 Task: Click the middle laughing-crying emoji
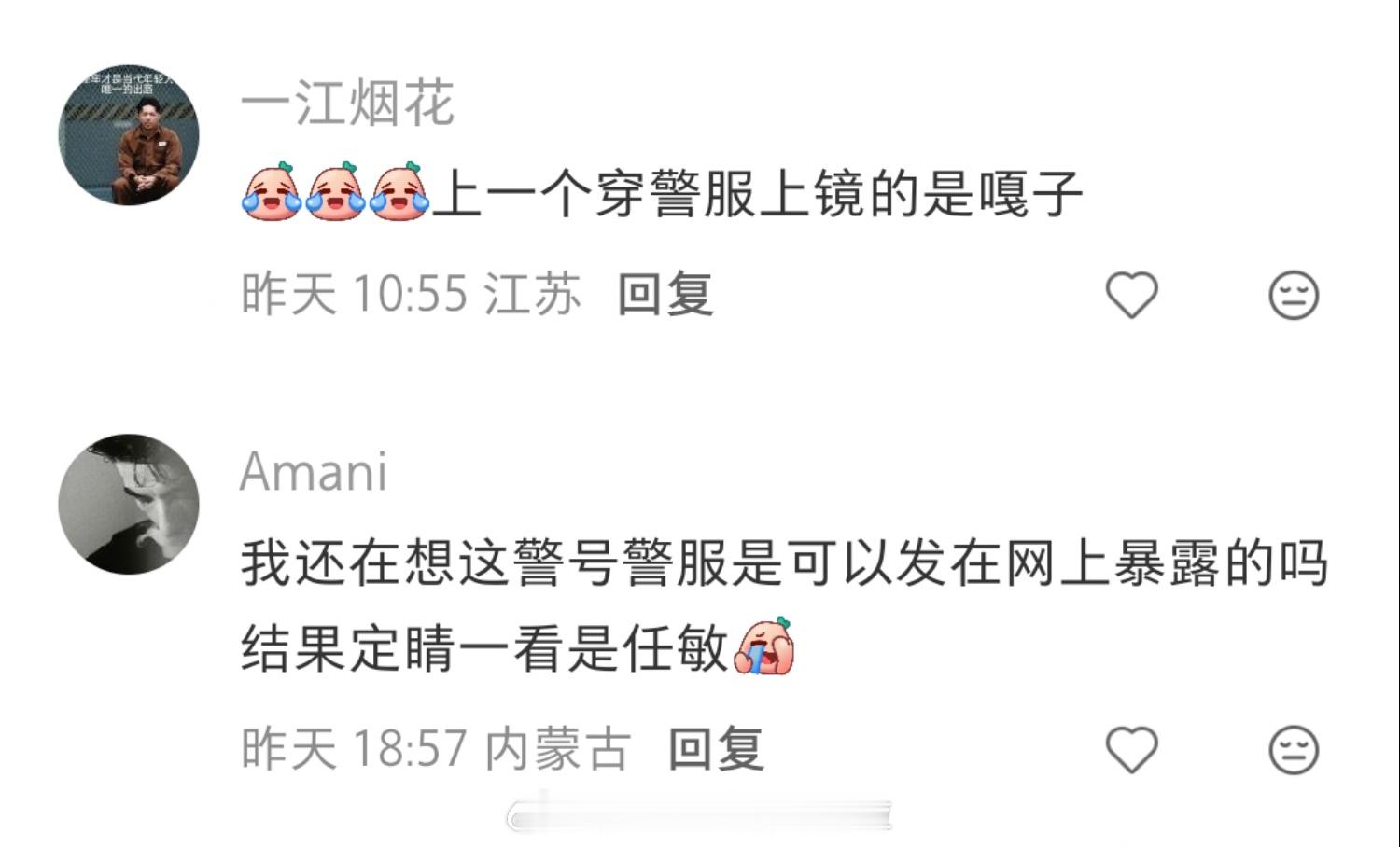[x=335, y=191]
